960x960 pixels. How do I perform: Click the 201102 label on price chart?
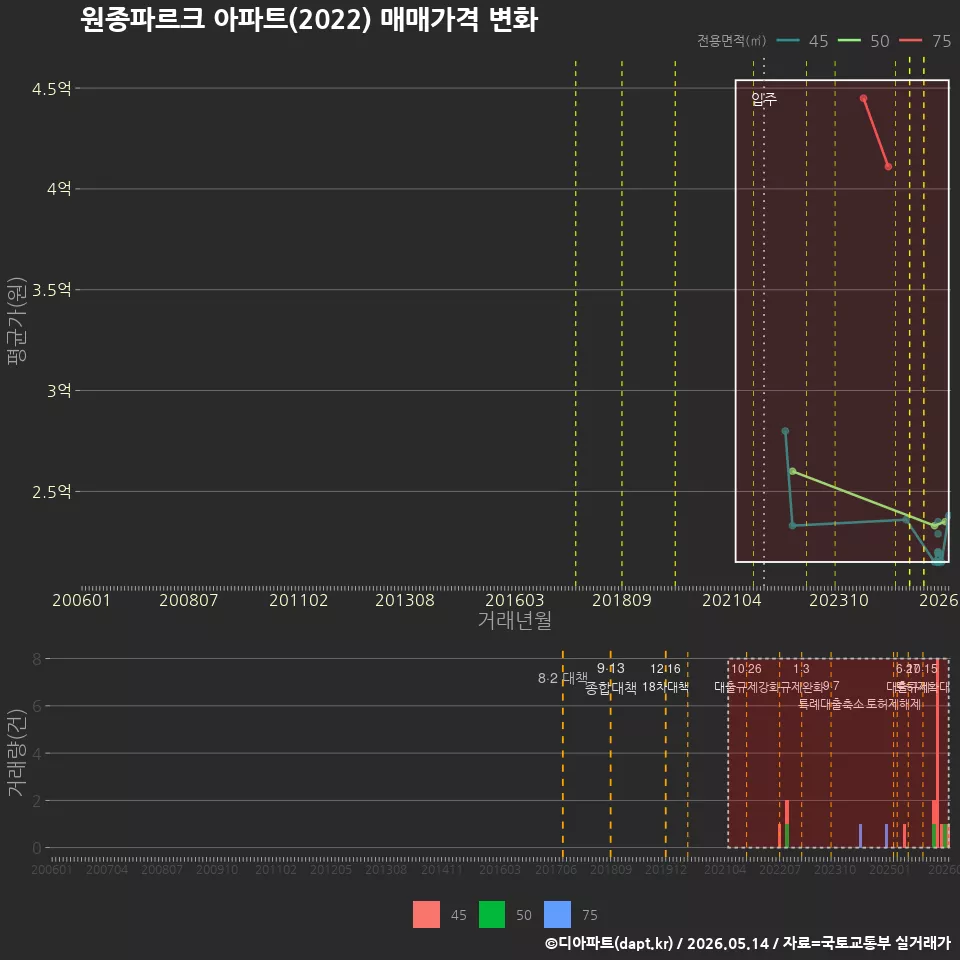tap(299, 600)
